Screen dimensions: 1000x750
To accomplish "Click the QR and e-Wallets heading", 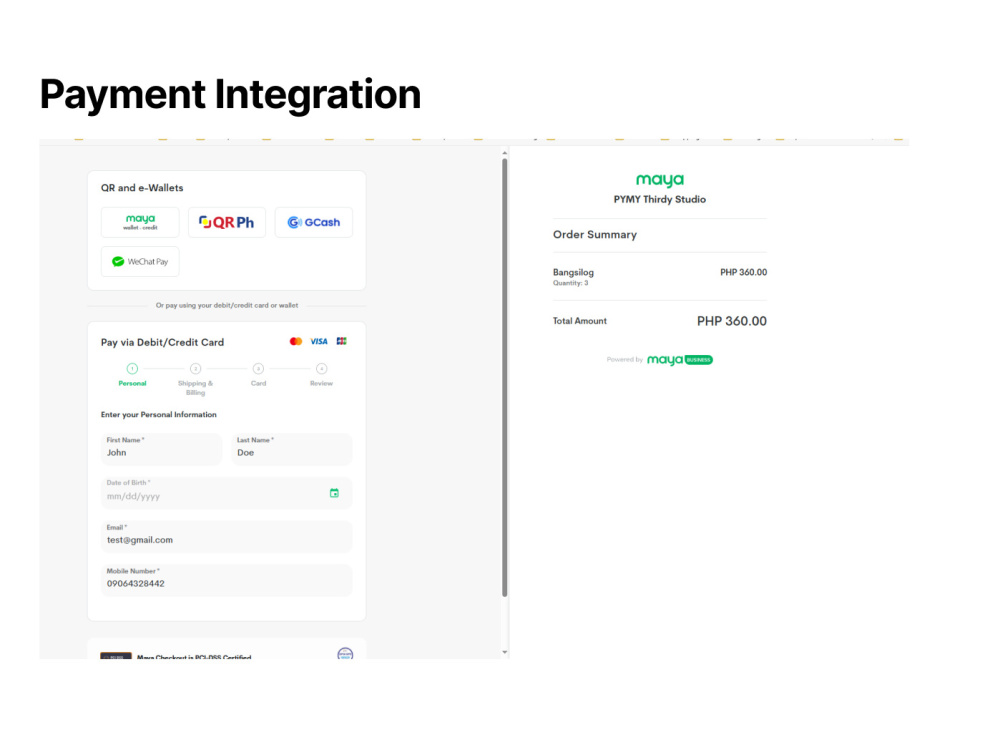I will point(142,188).
